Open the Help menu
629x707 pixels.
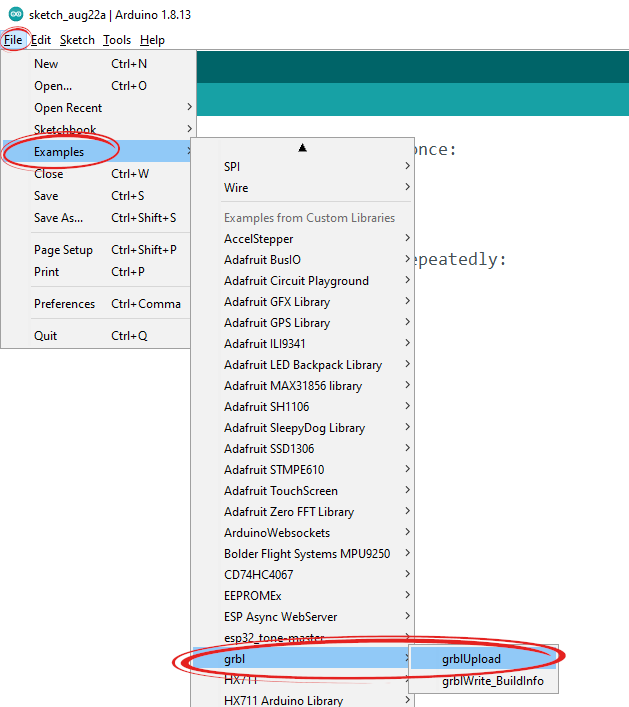click(x=152, y=40)
